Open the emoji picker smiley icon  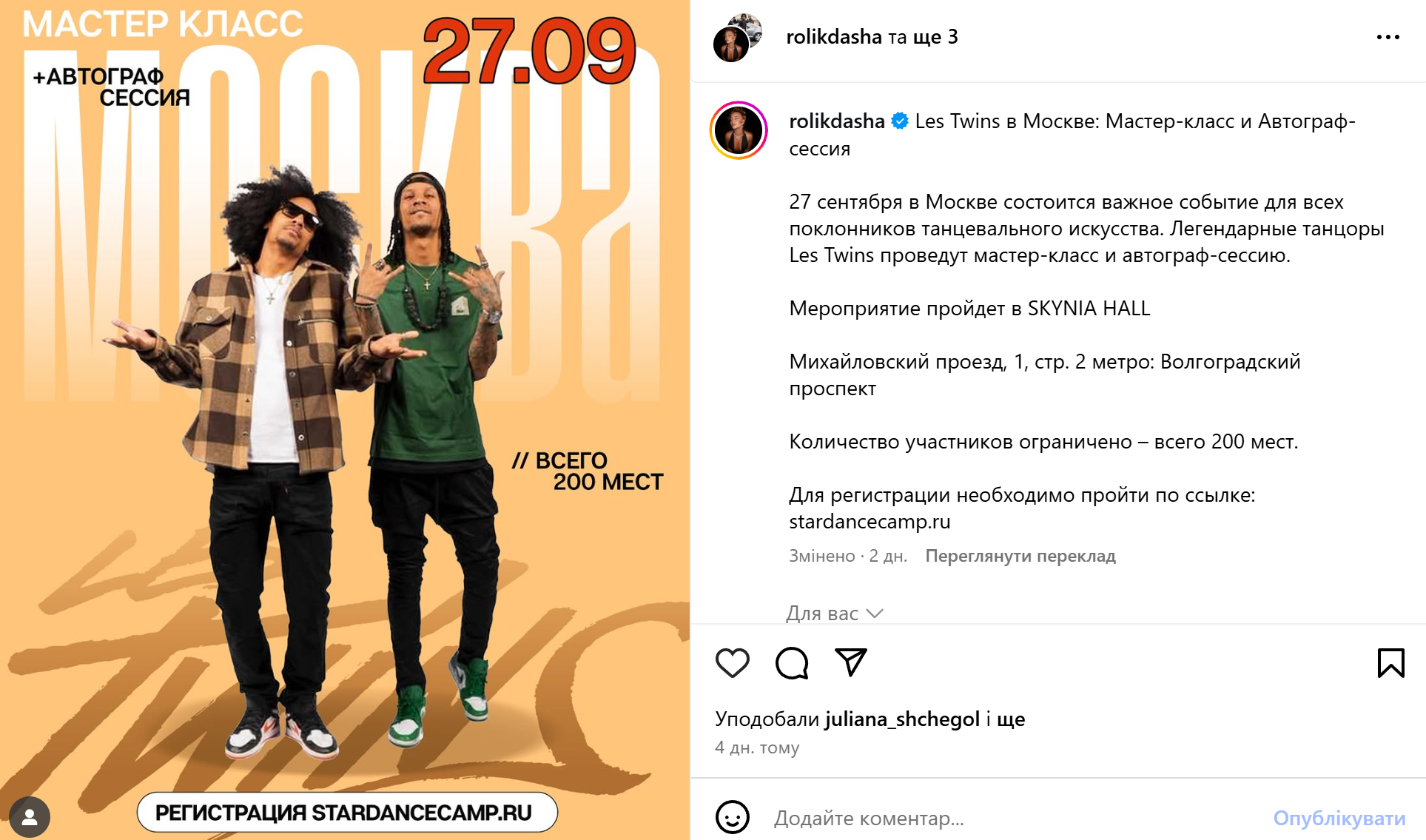pos(733,817)
